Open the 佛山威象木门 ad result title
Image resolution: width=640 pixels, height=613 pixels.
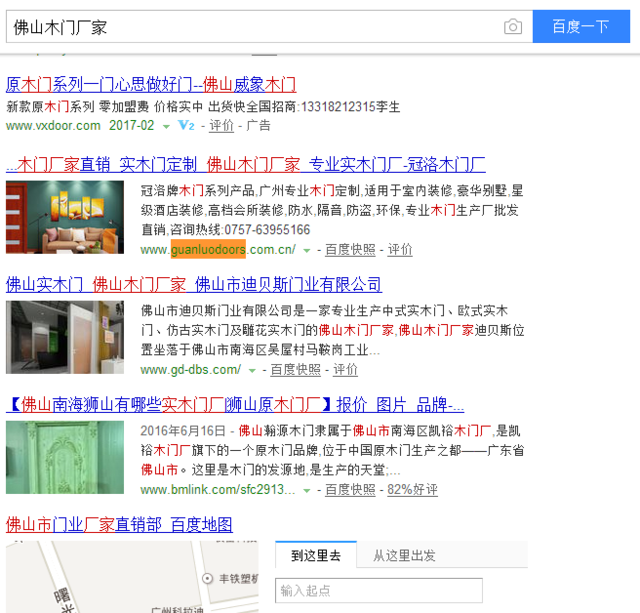[151, 84]
